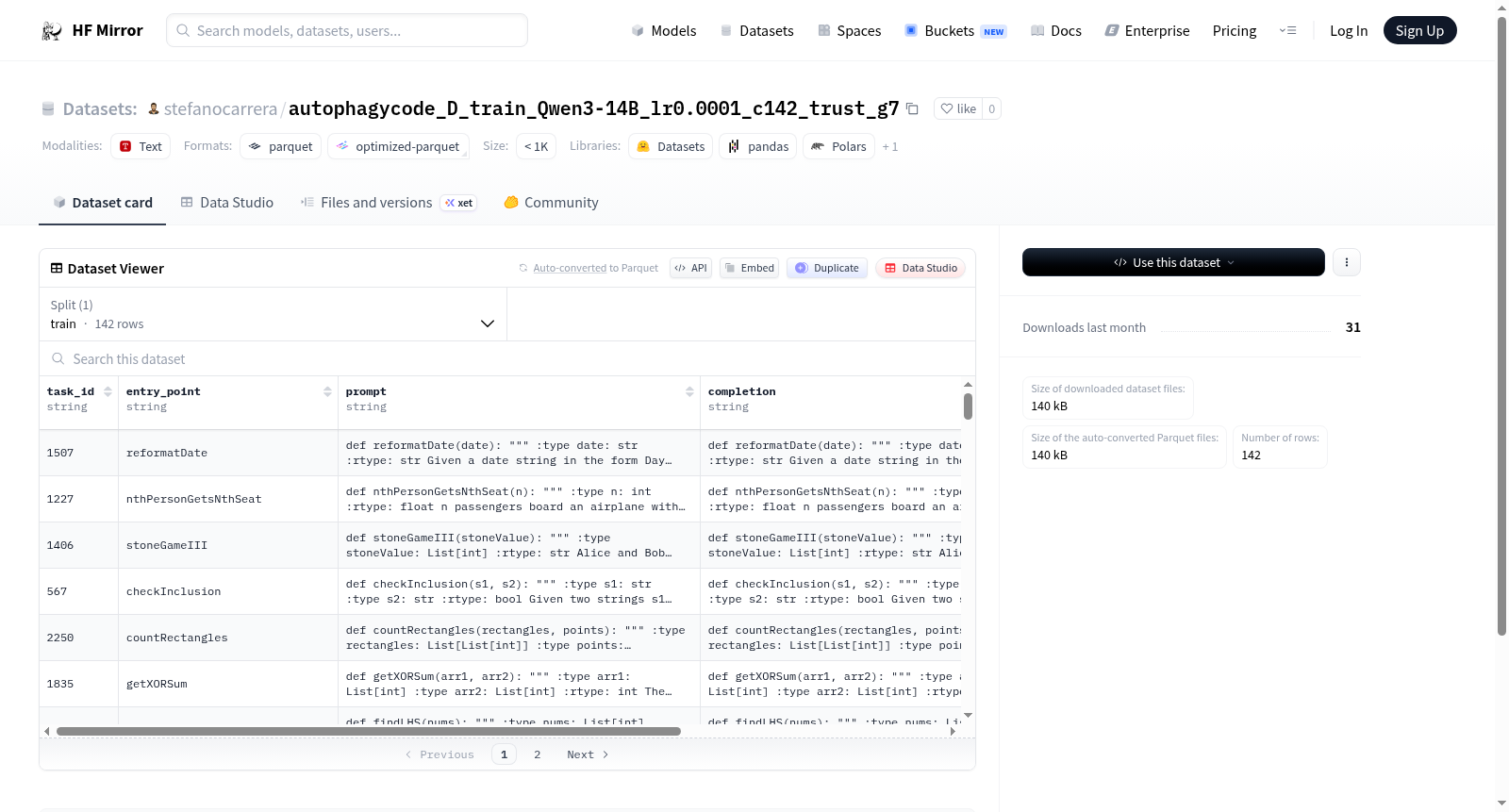Filter by the Datasets library tag
The image size is (1509, 812).
pyautogui.click(x=671, y=146)
